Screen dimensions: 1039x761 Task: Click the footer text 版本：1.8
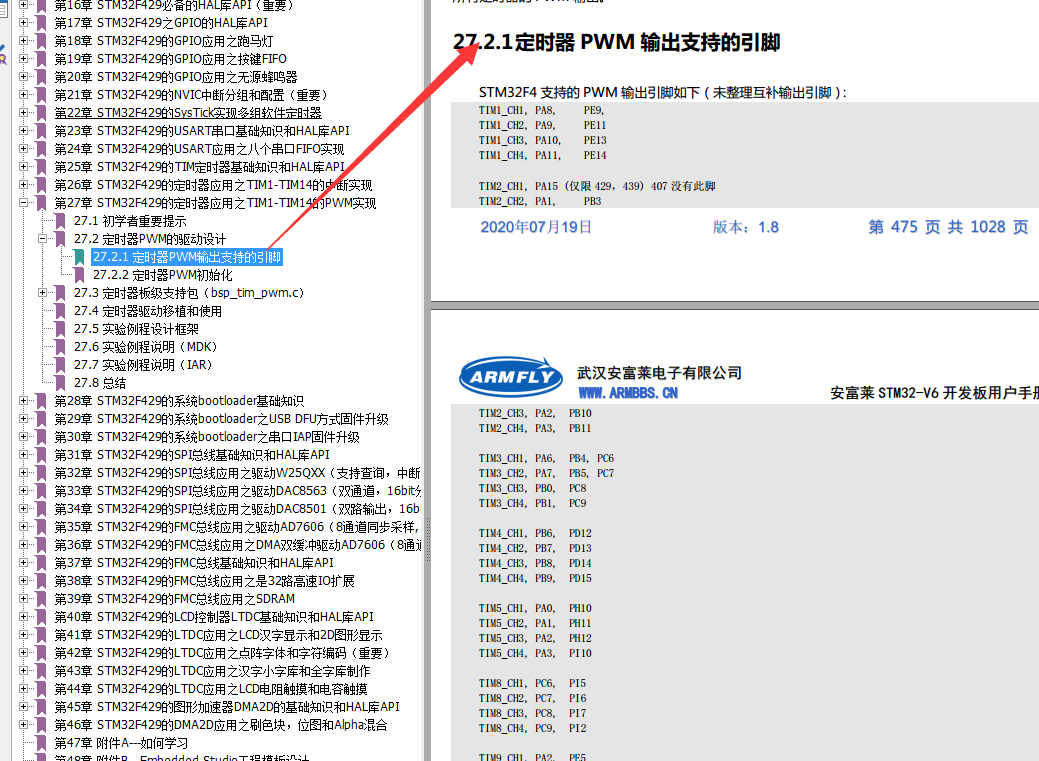click(x=745, y=227)
